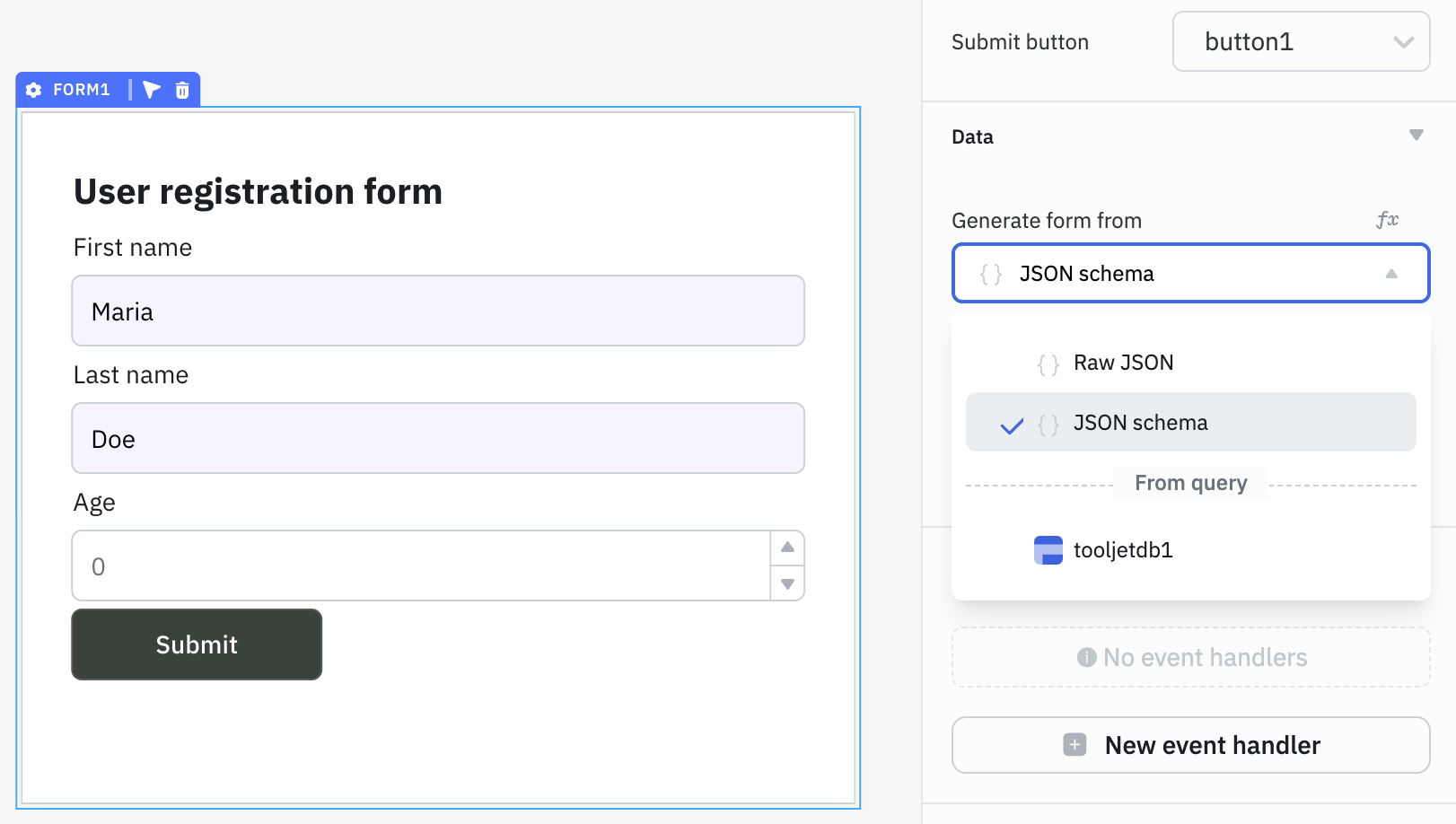This screenshot has width=1456, height=824.
Task: Click curly braces icon in JSON schema selector
Action: coord(990,274)
